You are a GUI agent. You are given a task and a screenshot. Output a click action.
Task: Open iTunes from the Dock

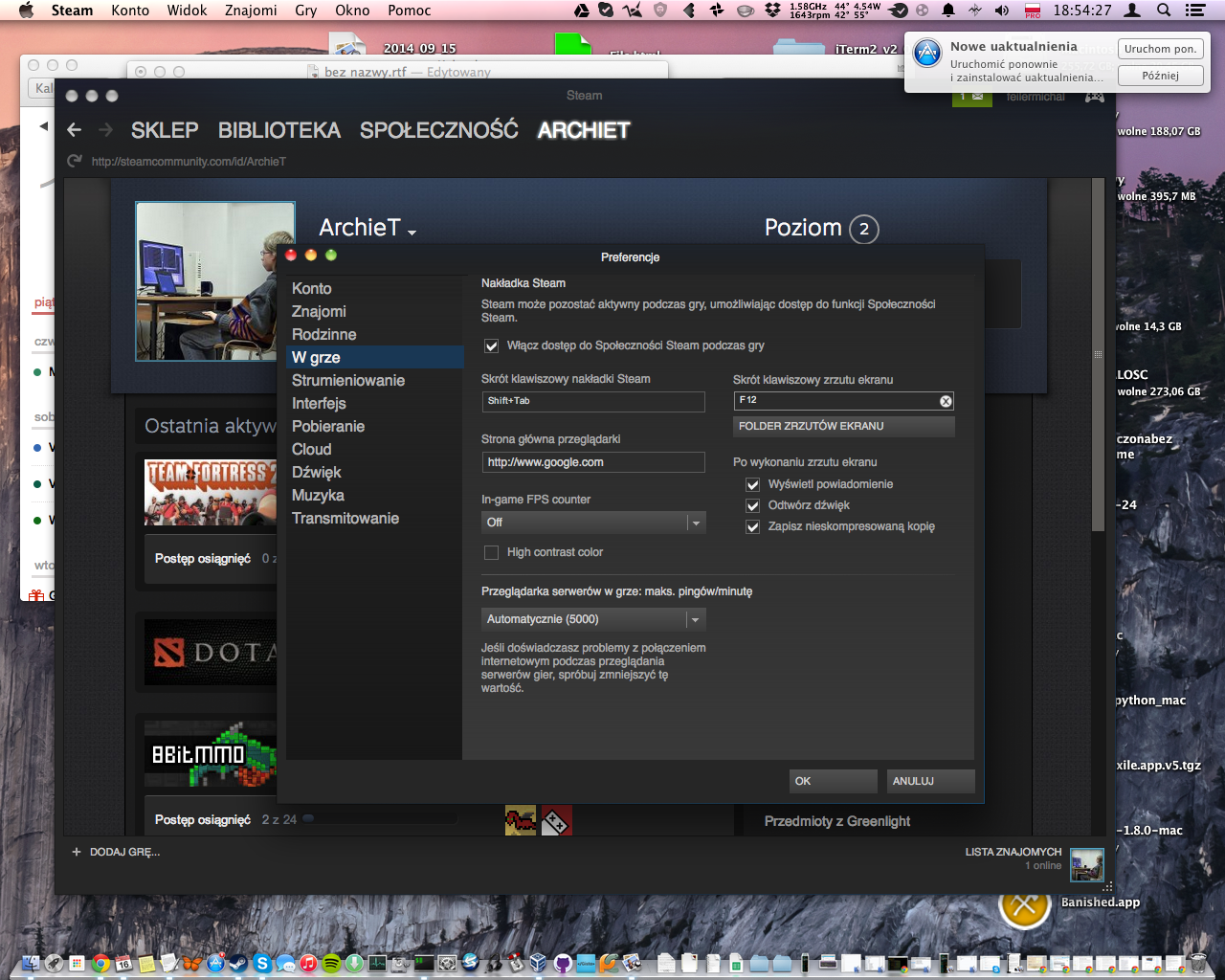click(308, 964)
